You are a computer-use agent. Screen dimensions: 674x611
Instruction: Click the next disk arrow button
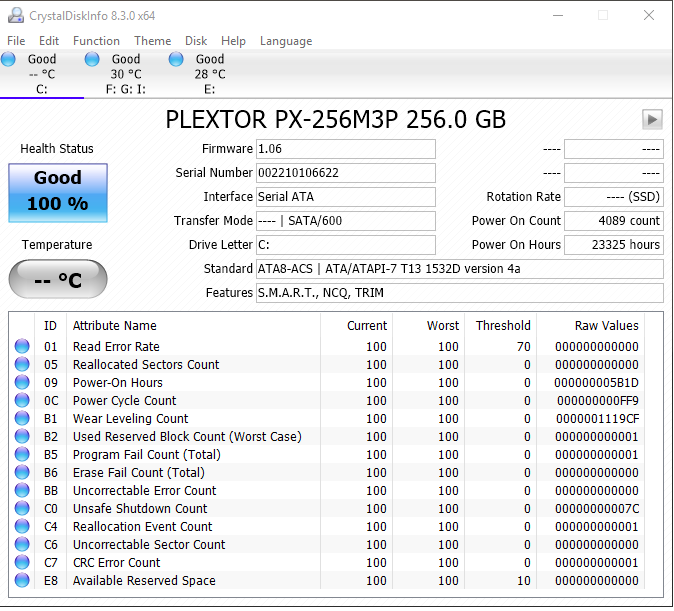pyautogui.click(x=652, y=120)
